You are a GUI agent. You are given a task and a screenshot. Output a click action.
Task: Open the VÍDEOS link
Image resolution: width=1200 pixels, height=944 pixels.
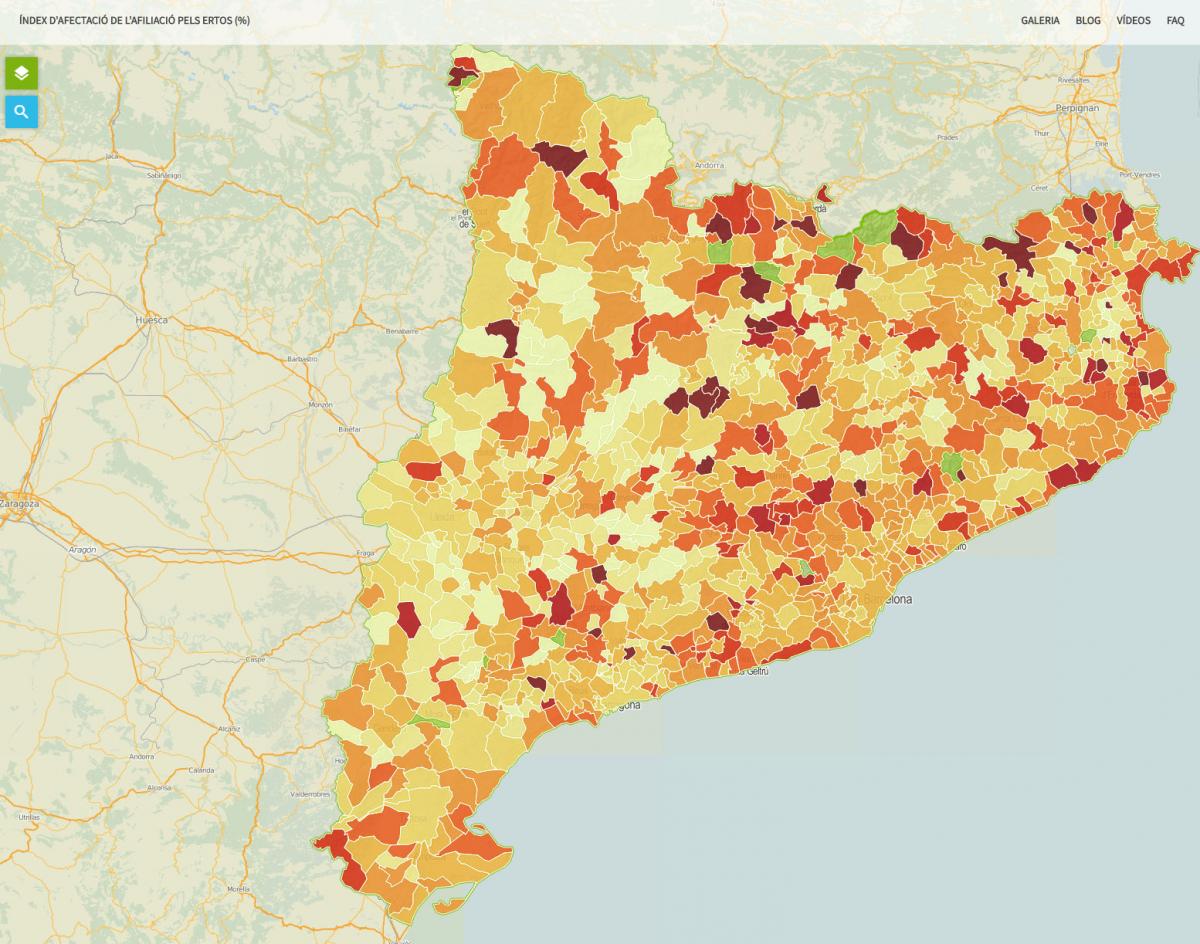pos(1133,21)
